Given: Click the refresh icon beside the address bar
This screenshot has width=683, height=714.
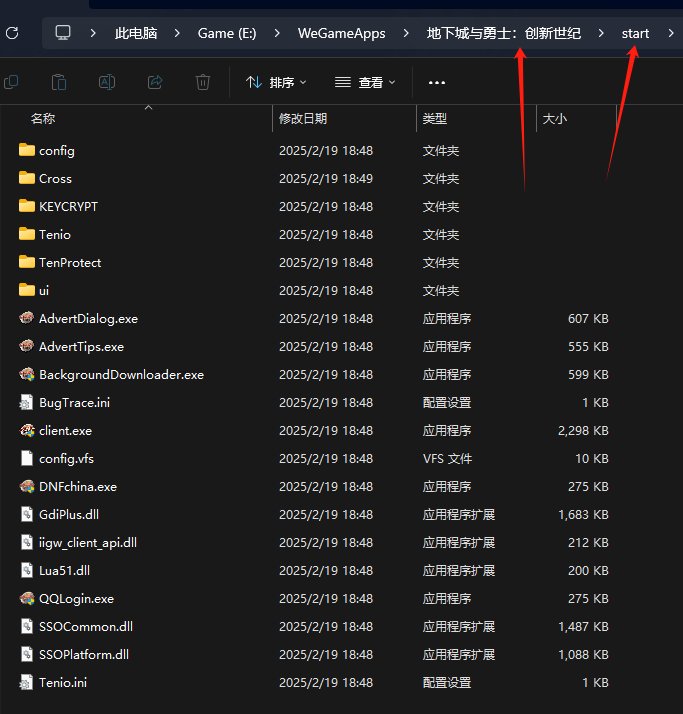Looking at the screenshot, I should (12, 33).
